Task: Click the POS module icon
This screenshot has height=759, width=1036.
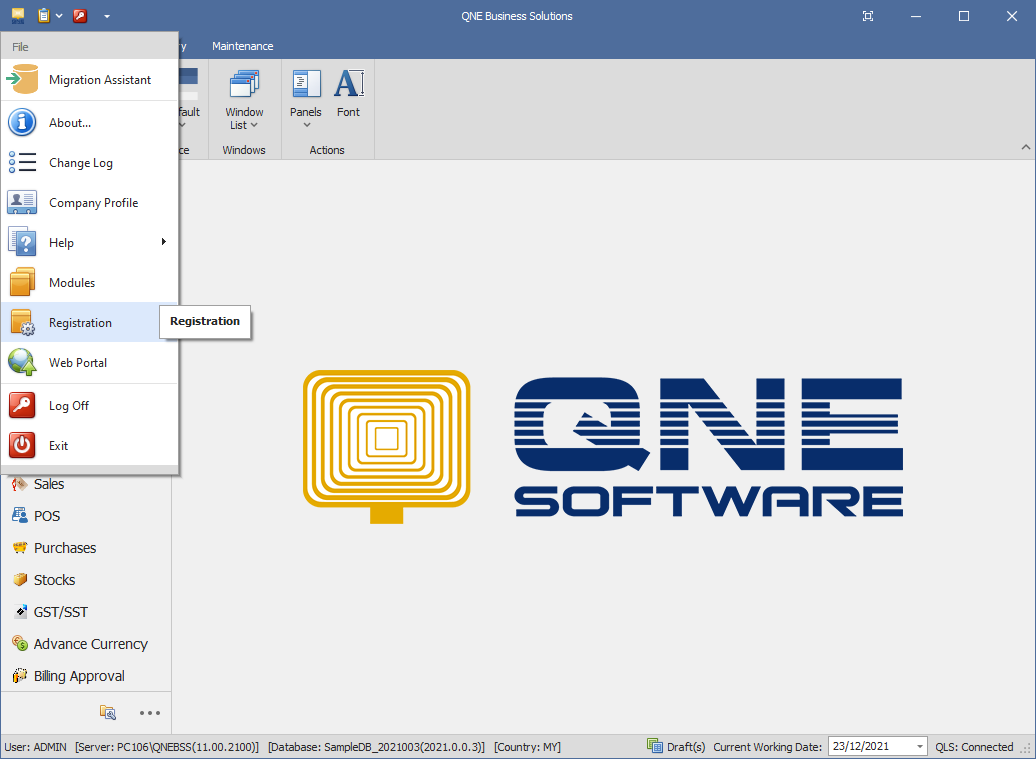Action: [20, 516]
